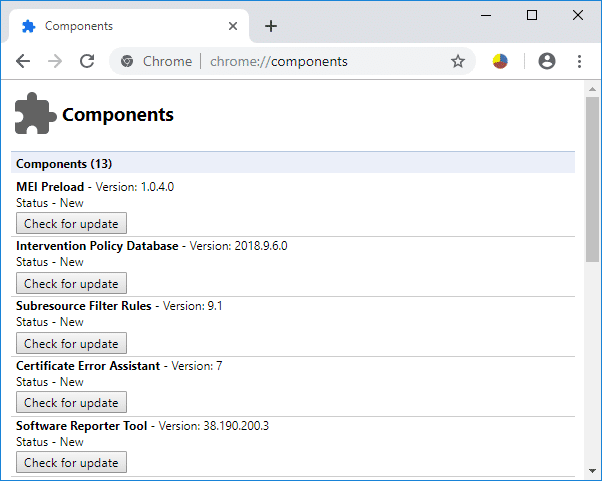Click version text '2018.9.6.0'
This screenshot has width=602, height=481.
coord(261,246)
